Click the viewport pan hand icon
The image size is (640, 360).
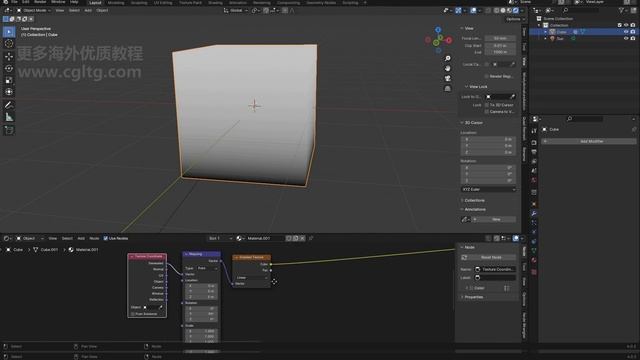tap(448, 68)
